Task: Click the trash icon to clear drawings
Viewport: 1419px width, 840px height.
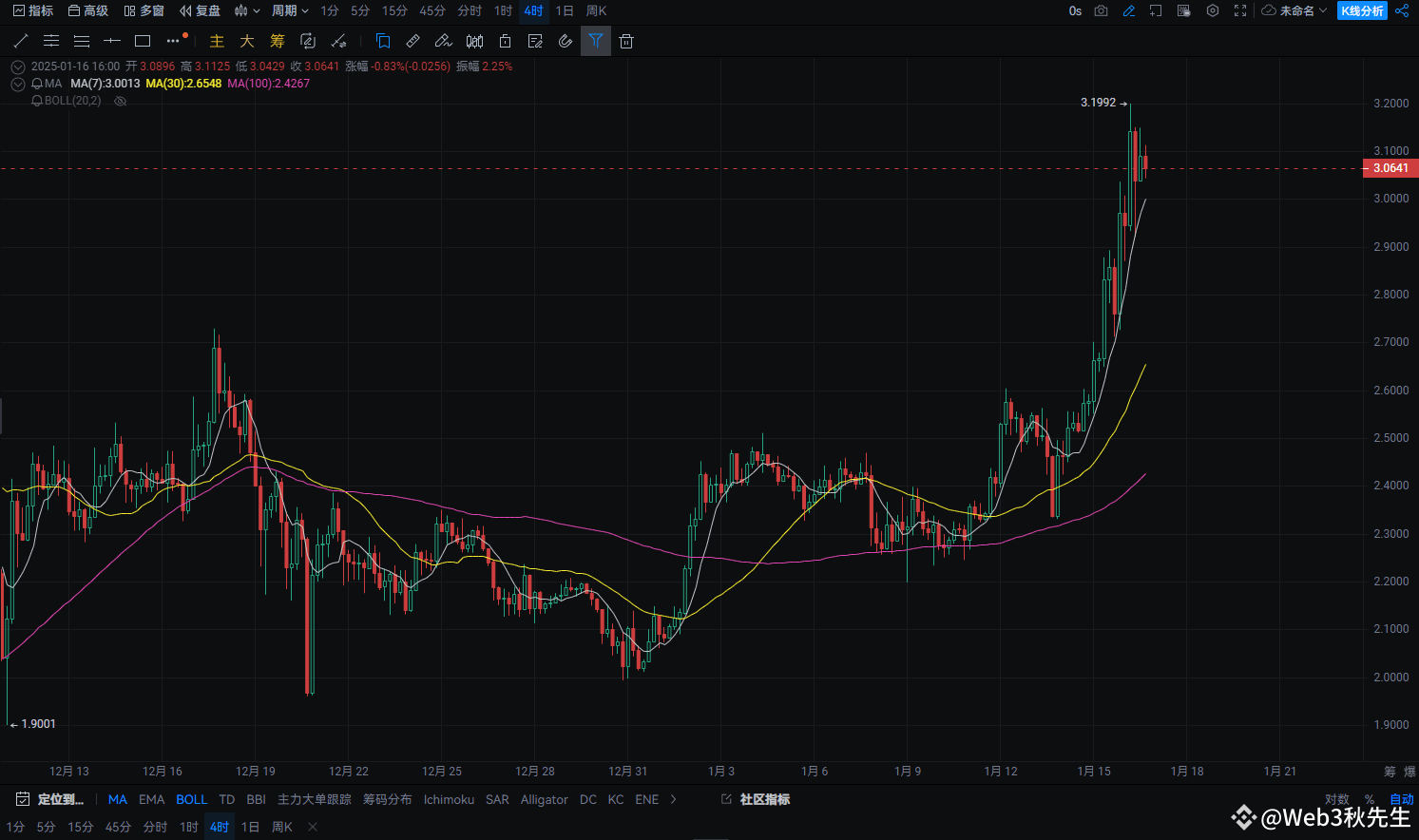Action: pyautogui.click(x=625, y=41)
